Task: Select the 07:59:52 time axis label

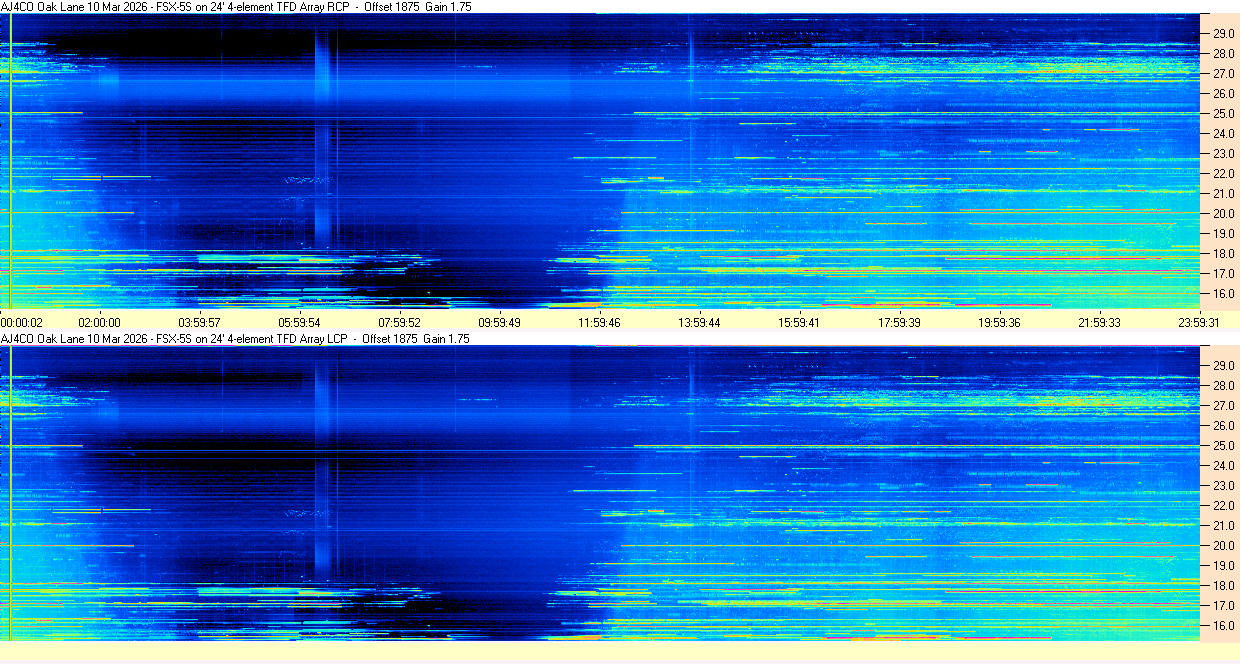Action: (400, 322)
